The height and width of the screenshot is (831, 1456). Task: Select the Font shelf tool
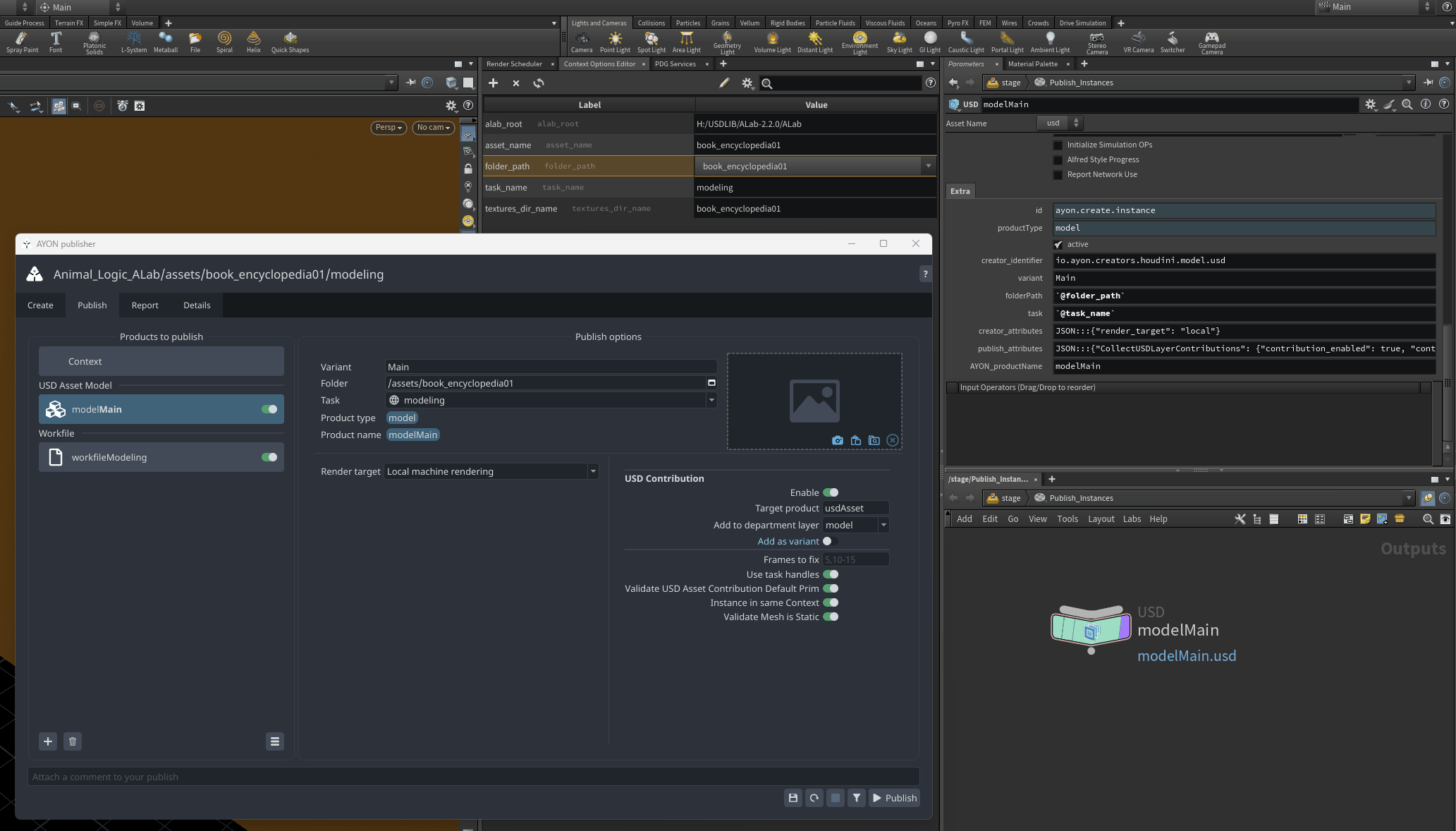point(56,42)
